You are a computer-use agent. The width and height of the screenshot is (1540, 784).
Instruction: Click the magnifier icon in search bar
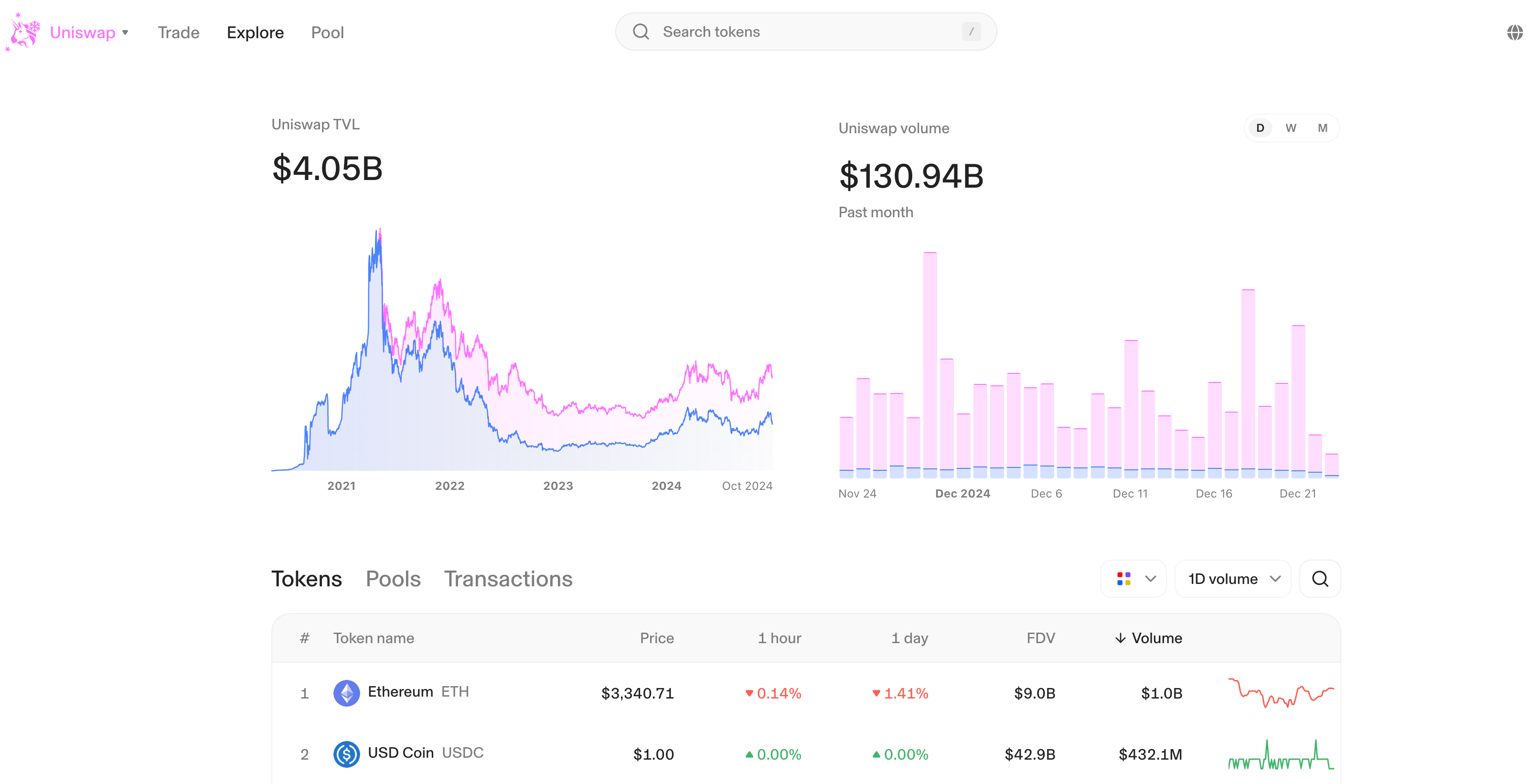pos(640,32)
